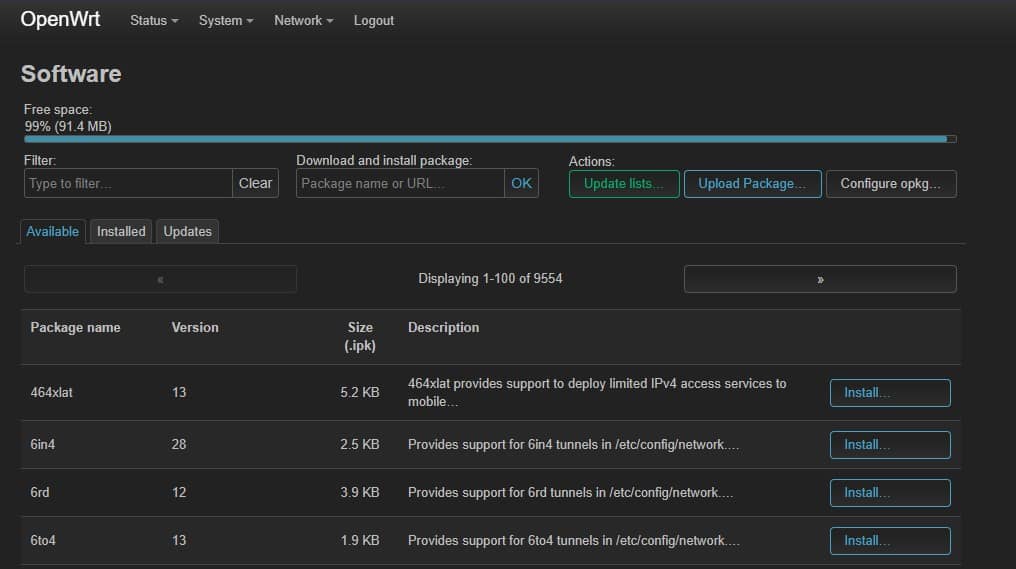Switch to the Installed tab
Screen dimensions: 1016x569
(121, 231)
